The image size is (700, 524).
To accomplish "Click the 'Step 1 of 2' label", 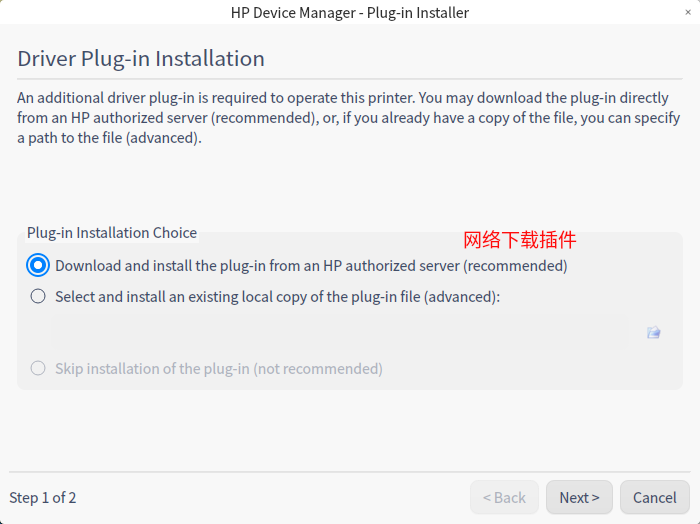I will click(43, 498).
